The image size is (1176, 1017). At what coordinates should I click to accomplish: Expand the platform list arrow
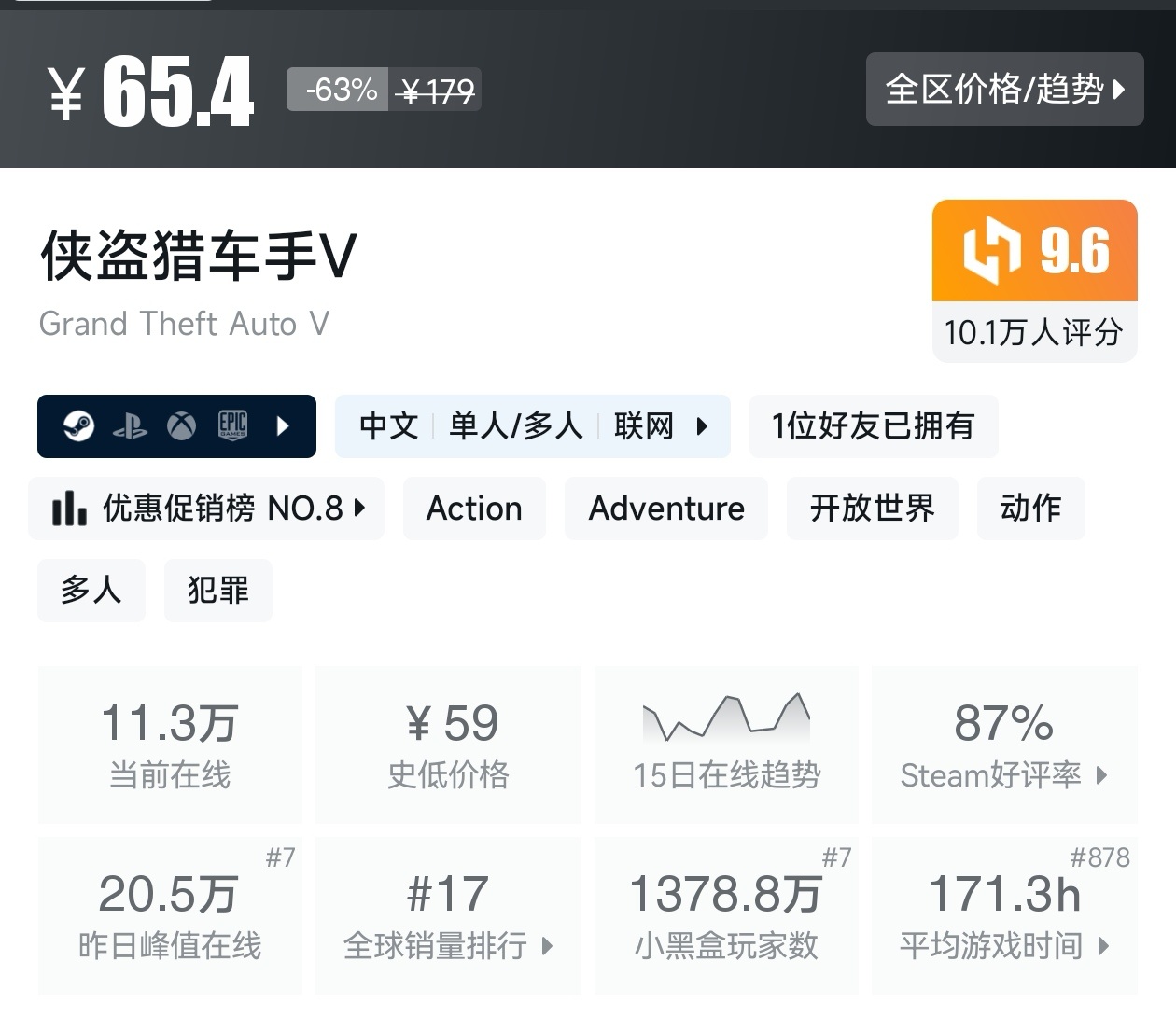pos(284,426)
